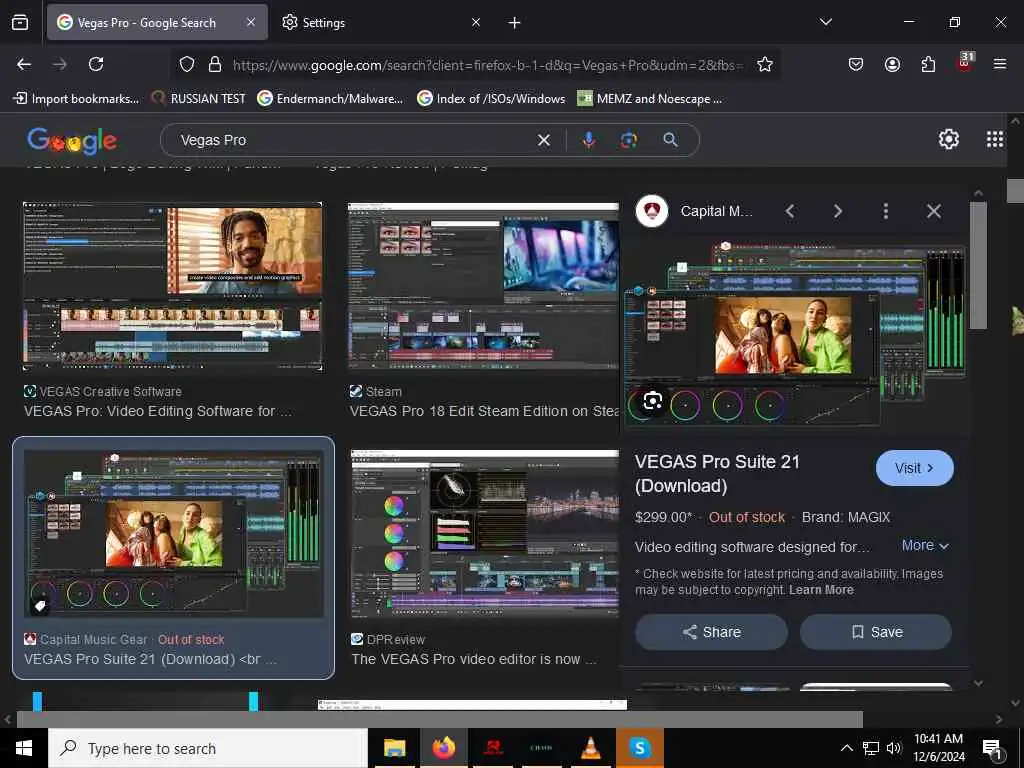This screenshot has width=1024, height=768.
Task: Click the Lens search icon on the preview image
Action: (652, 401)
